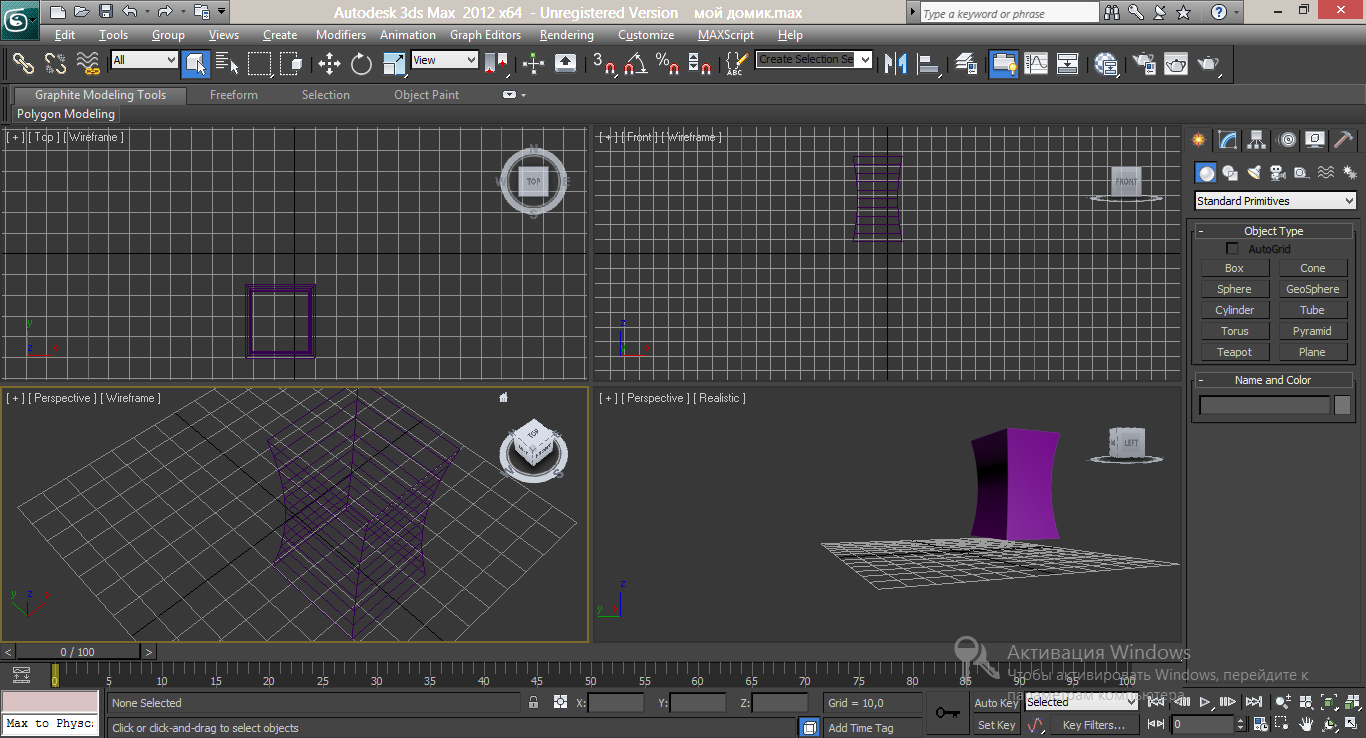Image resolution: width=1366 pixels, height=738 pixels.
Task: Click the Select and Manipulate icon
Action: 533,64
